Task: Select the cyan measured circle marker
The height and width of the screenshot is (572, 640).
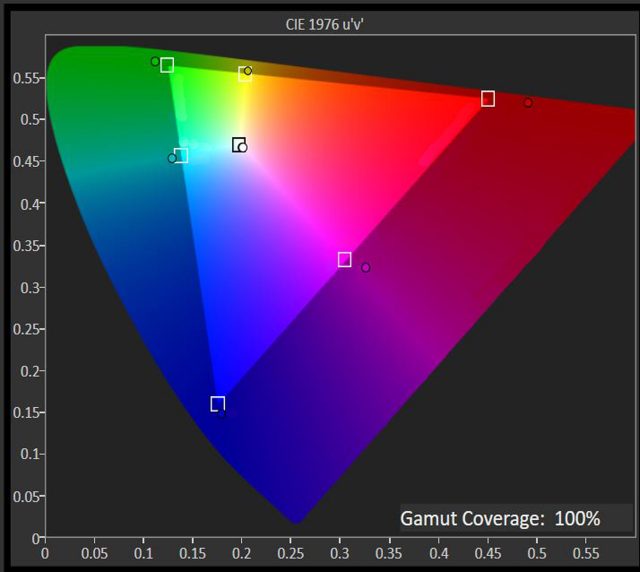Action: click(x=172, y=158)
